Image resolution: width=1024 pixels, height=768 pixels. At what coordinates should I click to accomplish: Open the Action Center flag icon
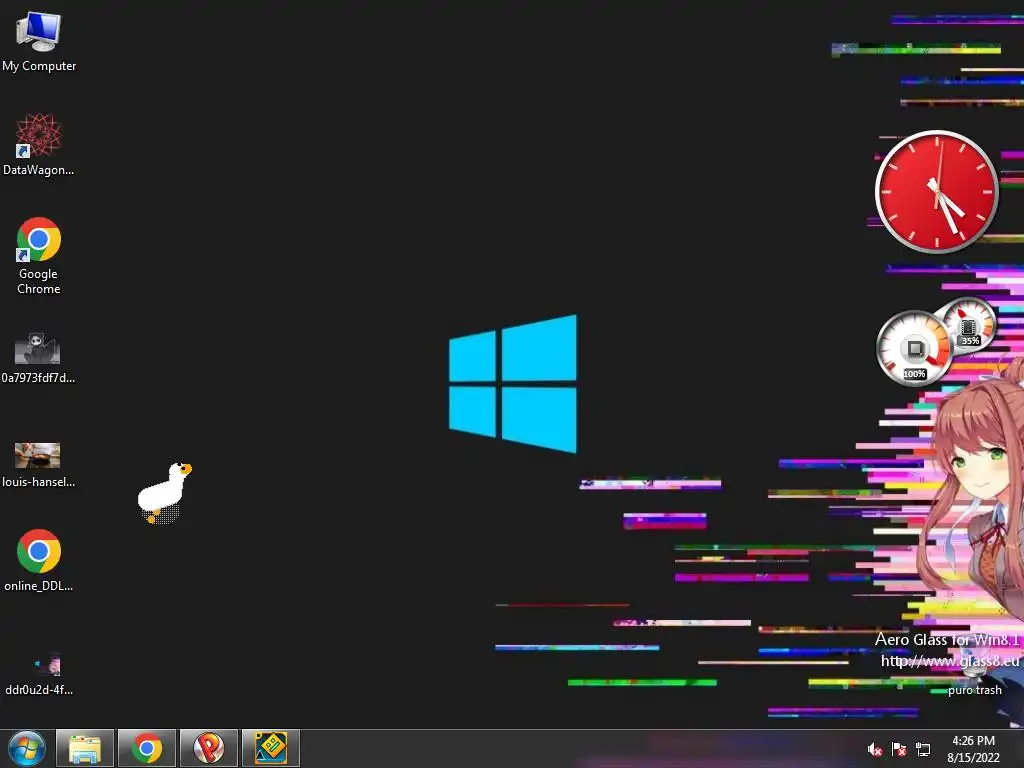pyautogui.click(x=899, y=750)
